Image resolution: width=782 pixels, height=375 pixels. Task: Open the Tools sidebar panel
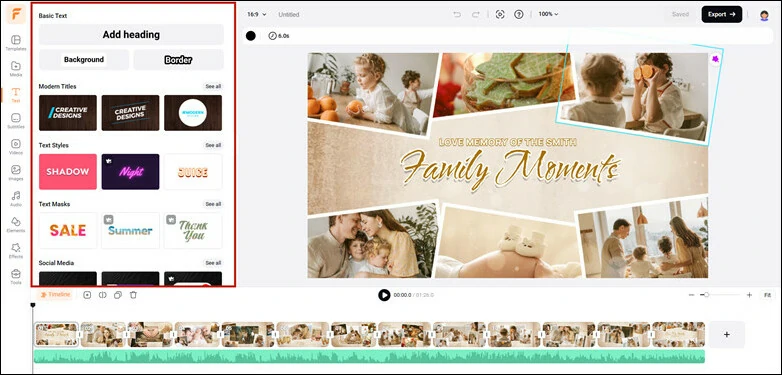pyautogui.click(x=16, y=276)
